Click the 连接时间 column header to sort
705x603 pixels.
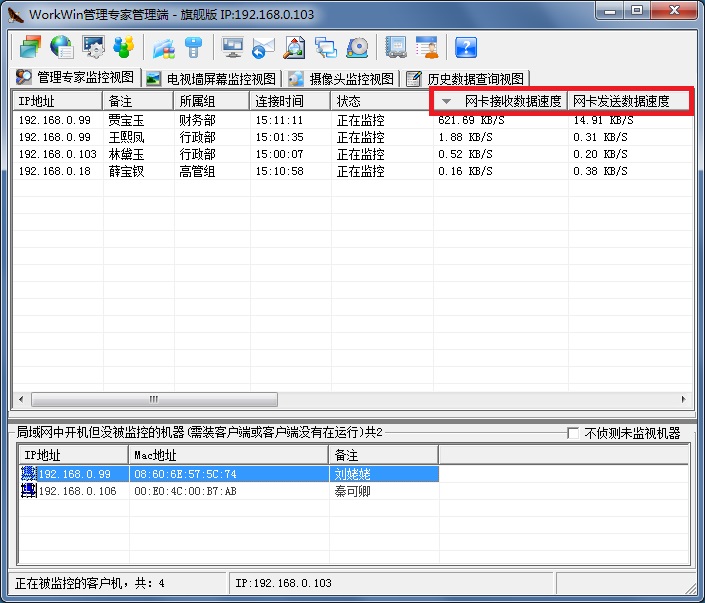[290, 101]
